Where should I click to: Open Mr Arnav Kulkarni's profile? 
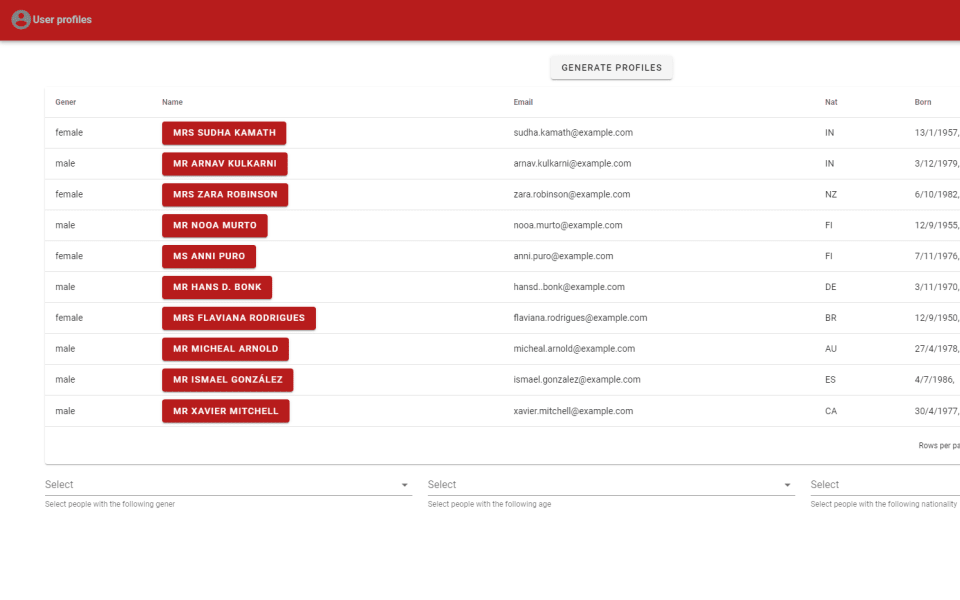(x=225, y=163)
